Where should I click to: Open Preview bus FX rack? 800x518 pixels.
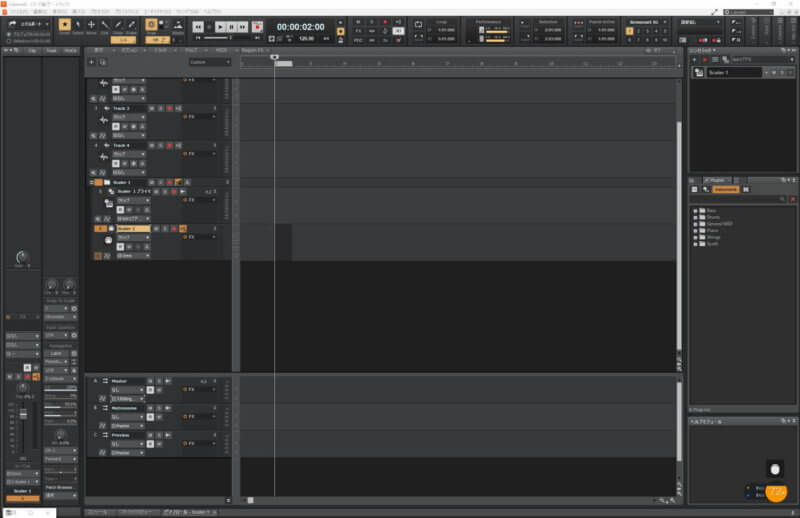(199, 443)
